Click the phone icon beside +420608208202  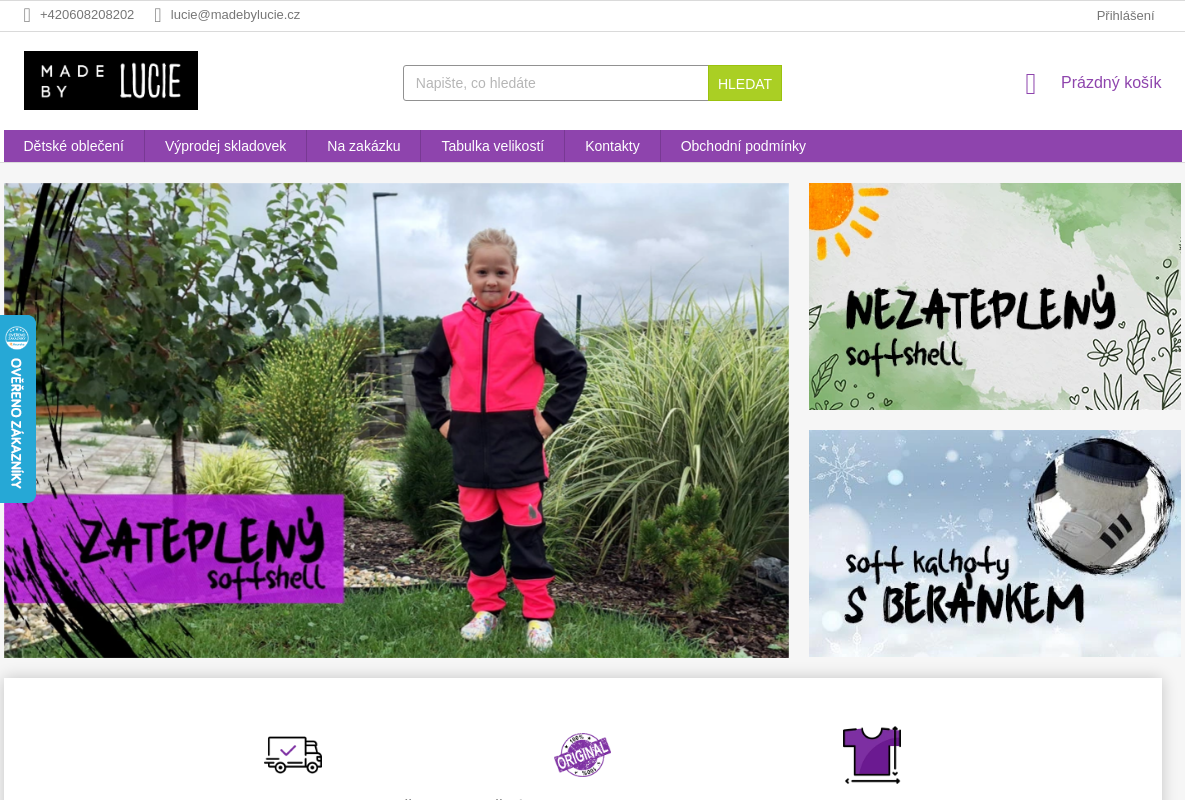pyautogui.click(x=27, y=15)
